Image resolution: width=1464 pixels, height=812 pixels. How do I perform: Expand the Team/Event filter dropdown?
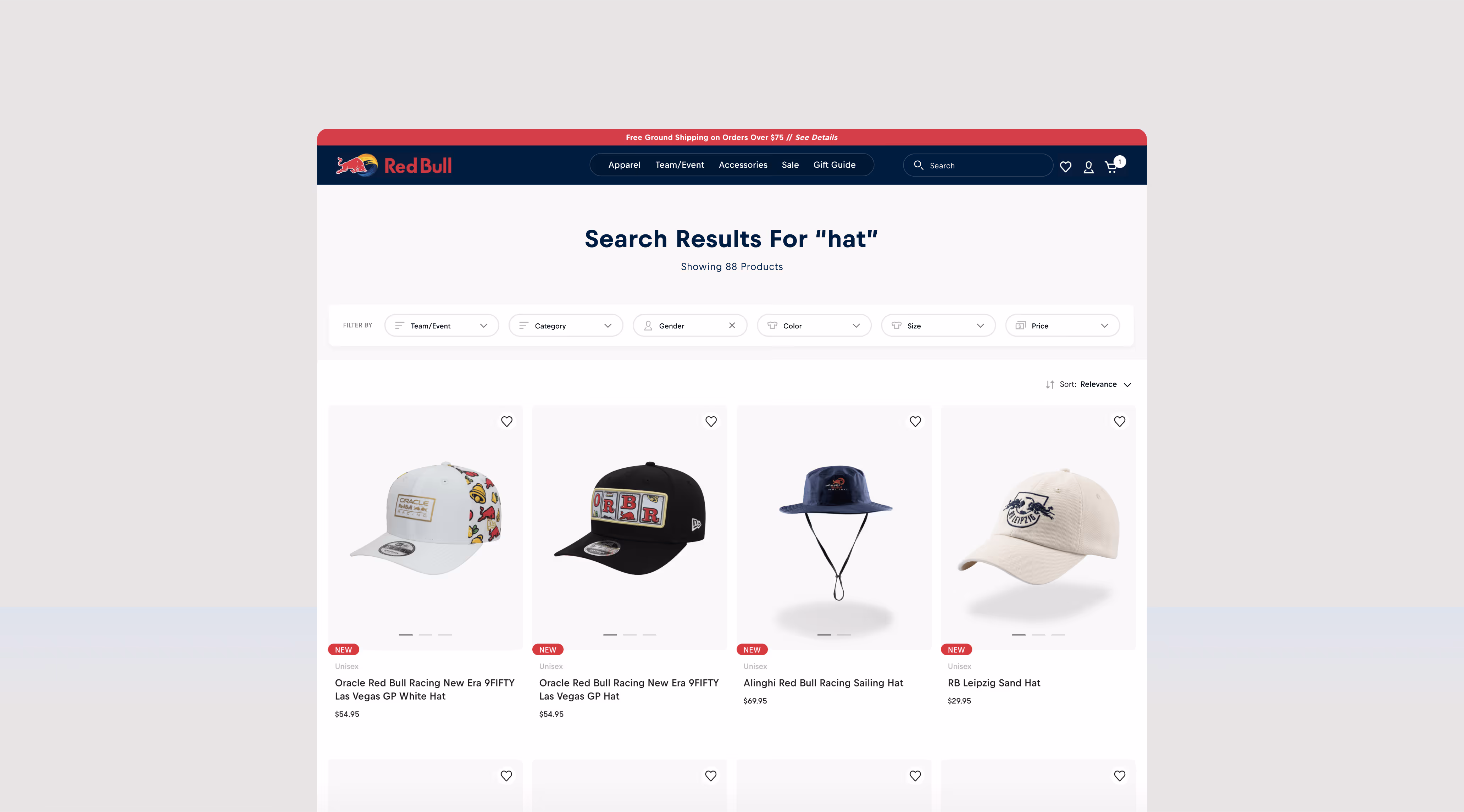[442, 326]
